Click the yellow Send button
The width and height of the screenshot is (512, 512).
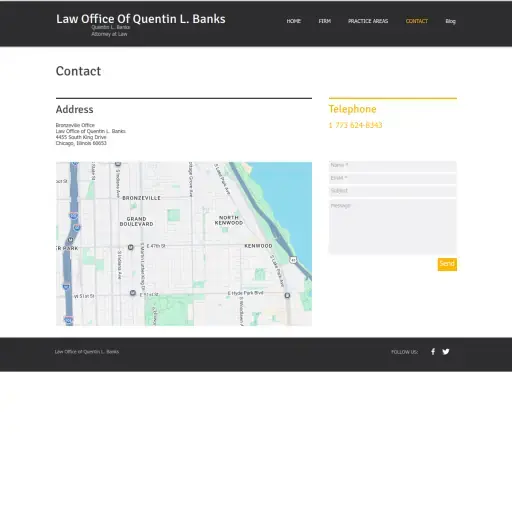point(447,264)
